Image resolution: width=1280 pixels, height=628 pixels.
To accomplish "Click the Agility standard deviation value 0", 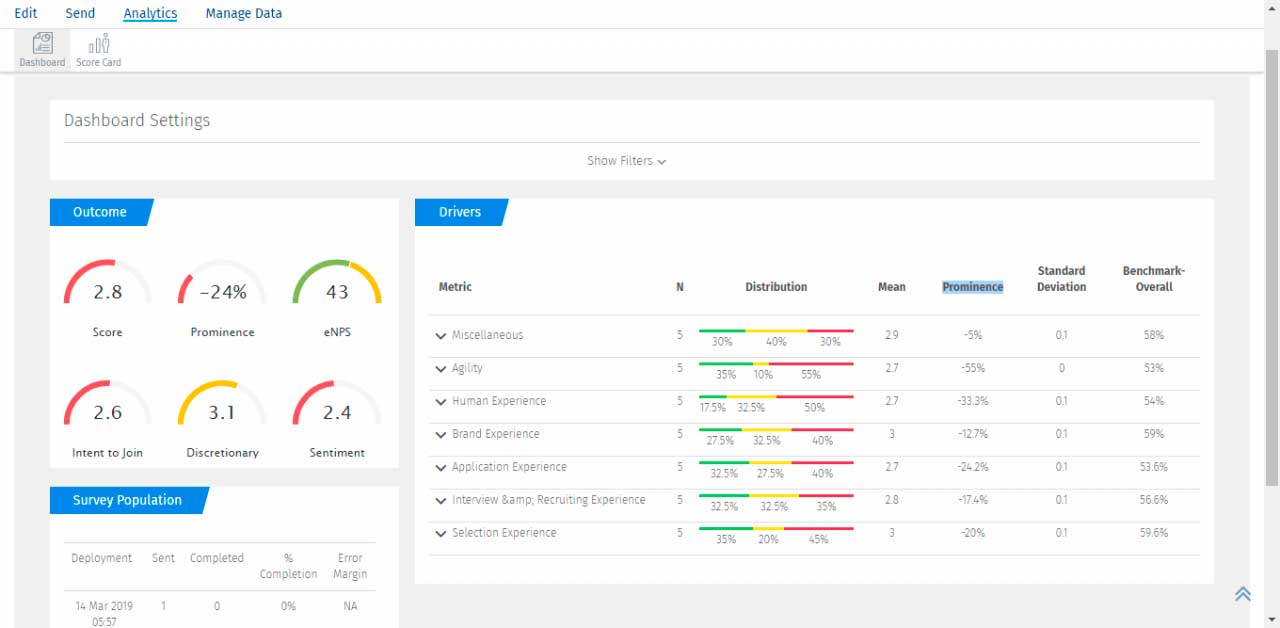I will point(1061,368).
